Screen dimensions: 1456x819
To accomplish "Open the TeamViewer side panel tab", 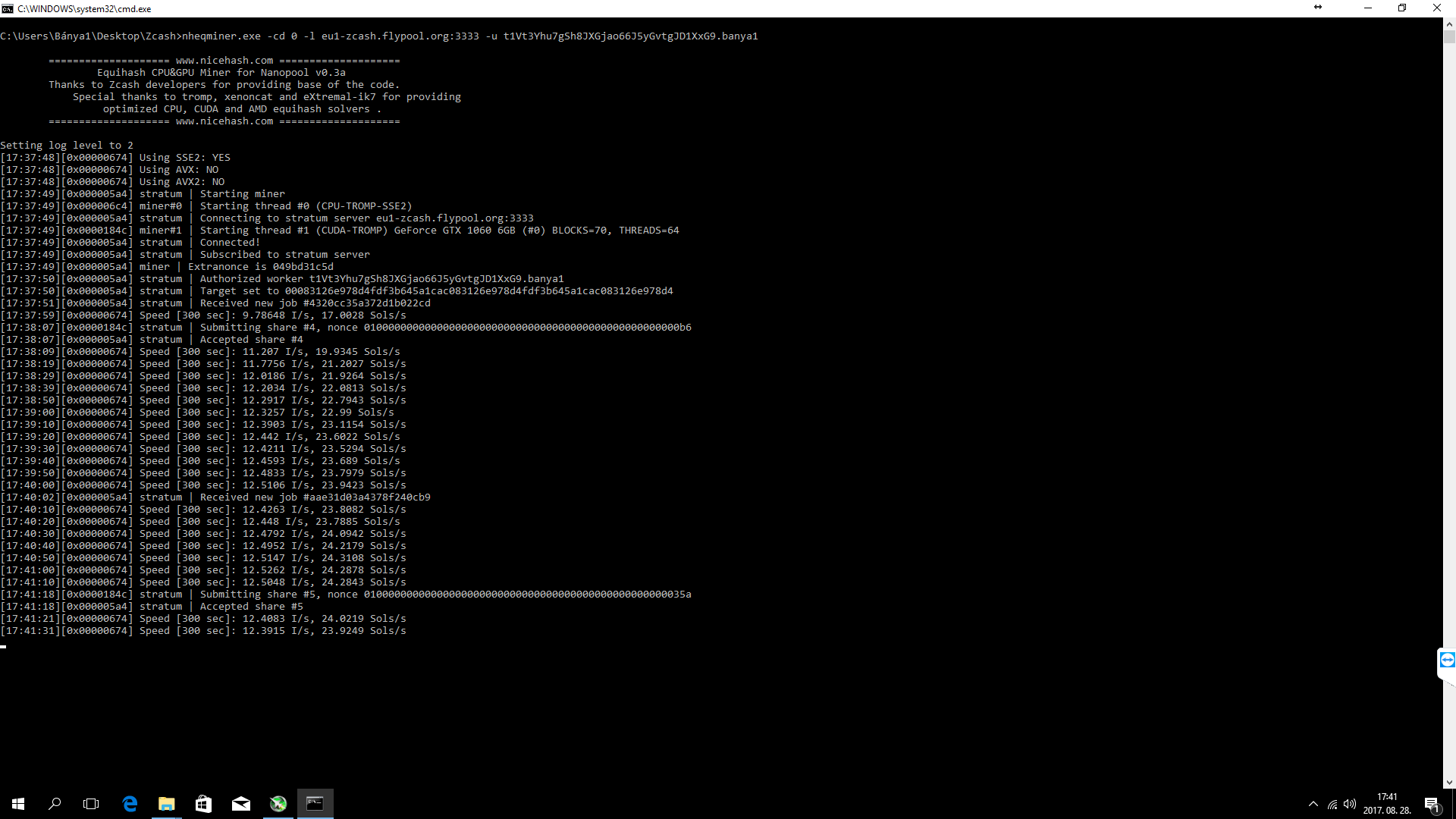I will pos(1447,660).
